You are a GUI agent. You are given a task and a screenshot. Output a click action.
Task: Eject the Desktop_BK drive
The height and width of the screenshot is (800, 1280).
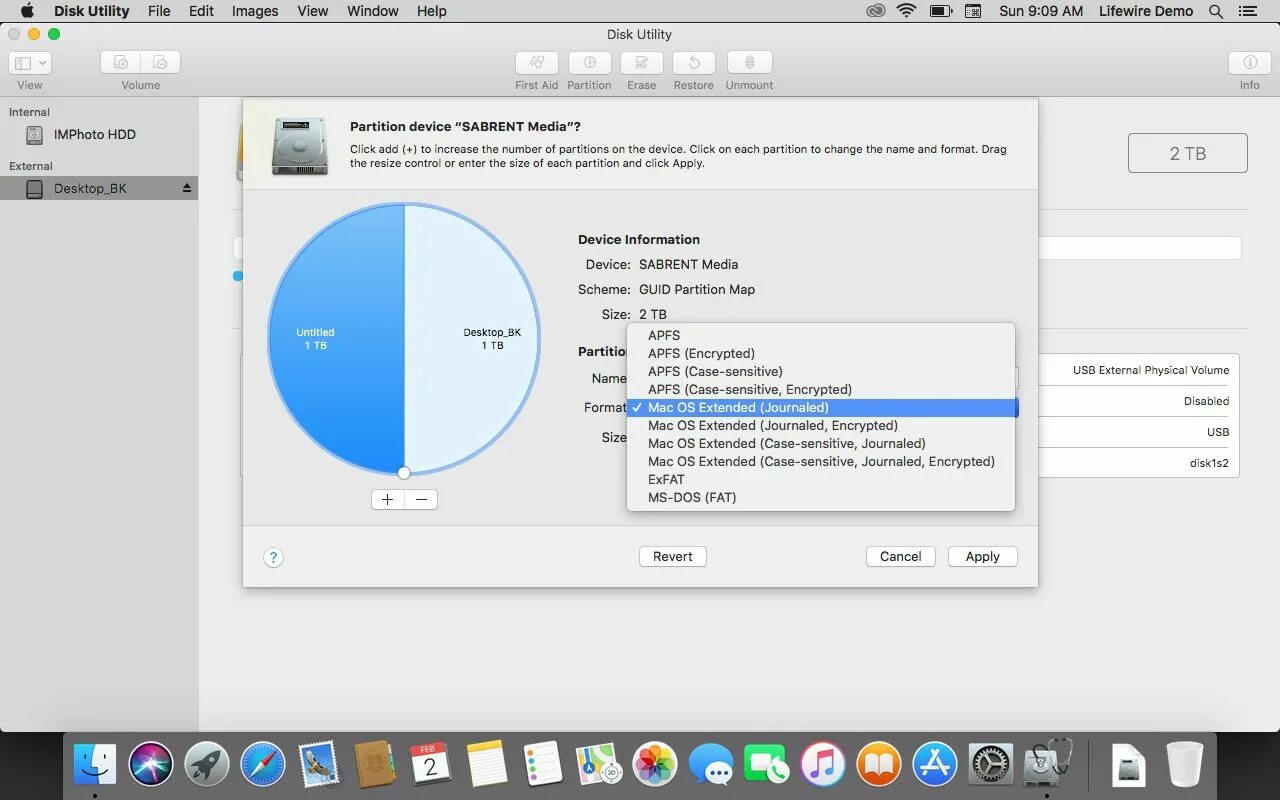[x=186, y=188]
